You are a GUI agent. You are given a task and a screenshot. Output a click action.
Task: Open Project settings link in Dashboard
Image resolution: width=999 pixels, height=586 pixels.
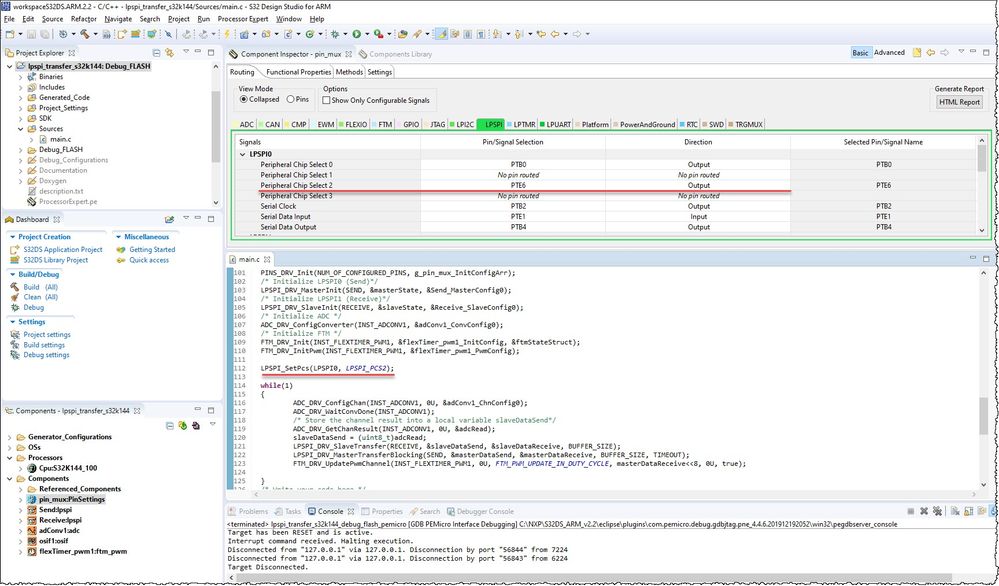pos(47,334)
